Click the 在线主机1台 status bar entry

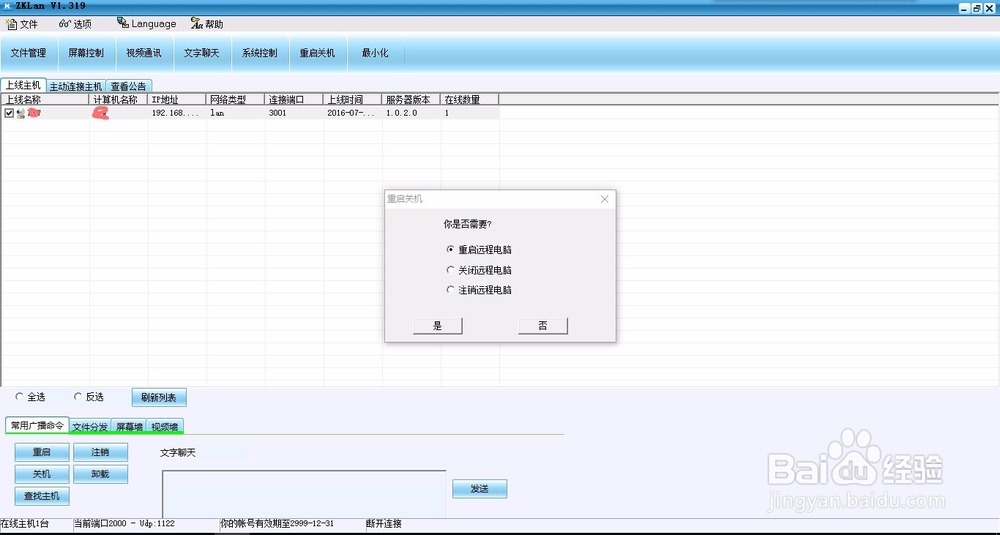[26, 524]
